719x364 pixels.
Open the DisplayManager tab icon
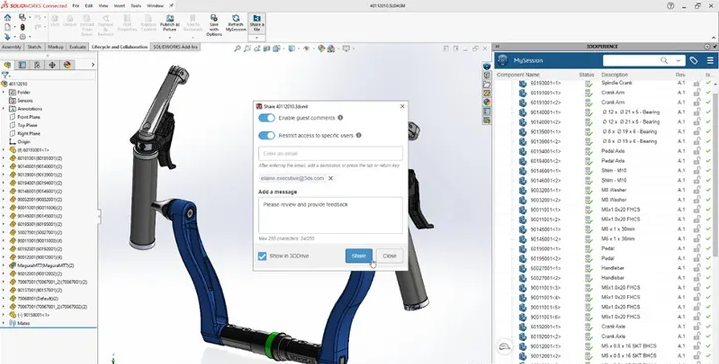pyautogui.click(x=67, y=65)
